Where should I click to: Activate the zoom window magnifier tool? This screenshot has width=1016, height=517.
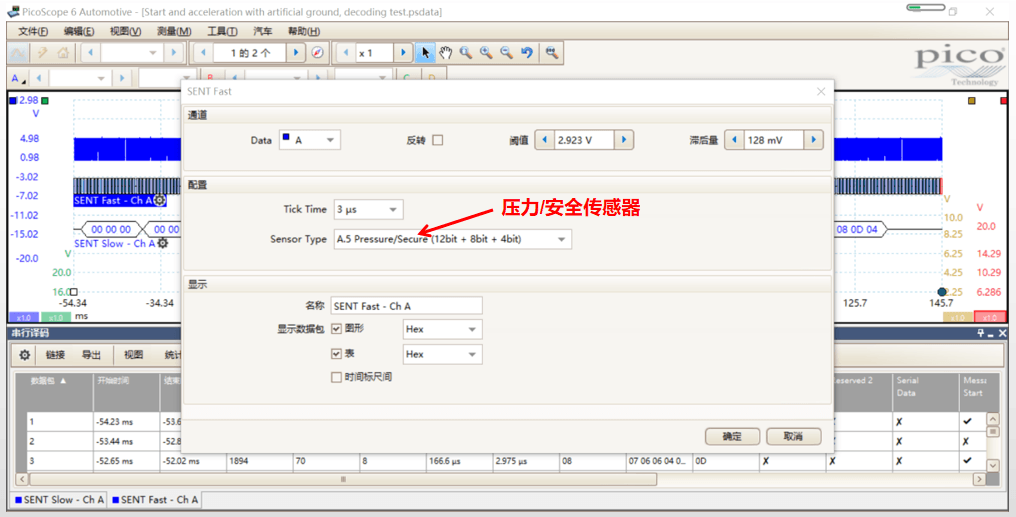point(465,52)
